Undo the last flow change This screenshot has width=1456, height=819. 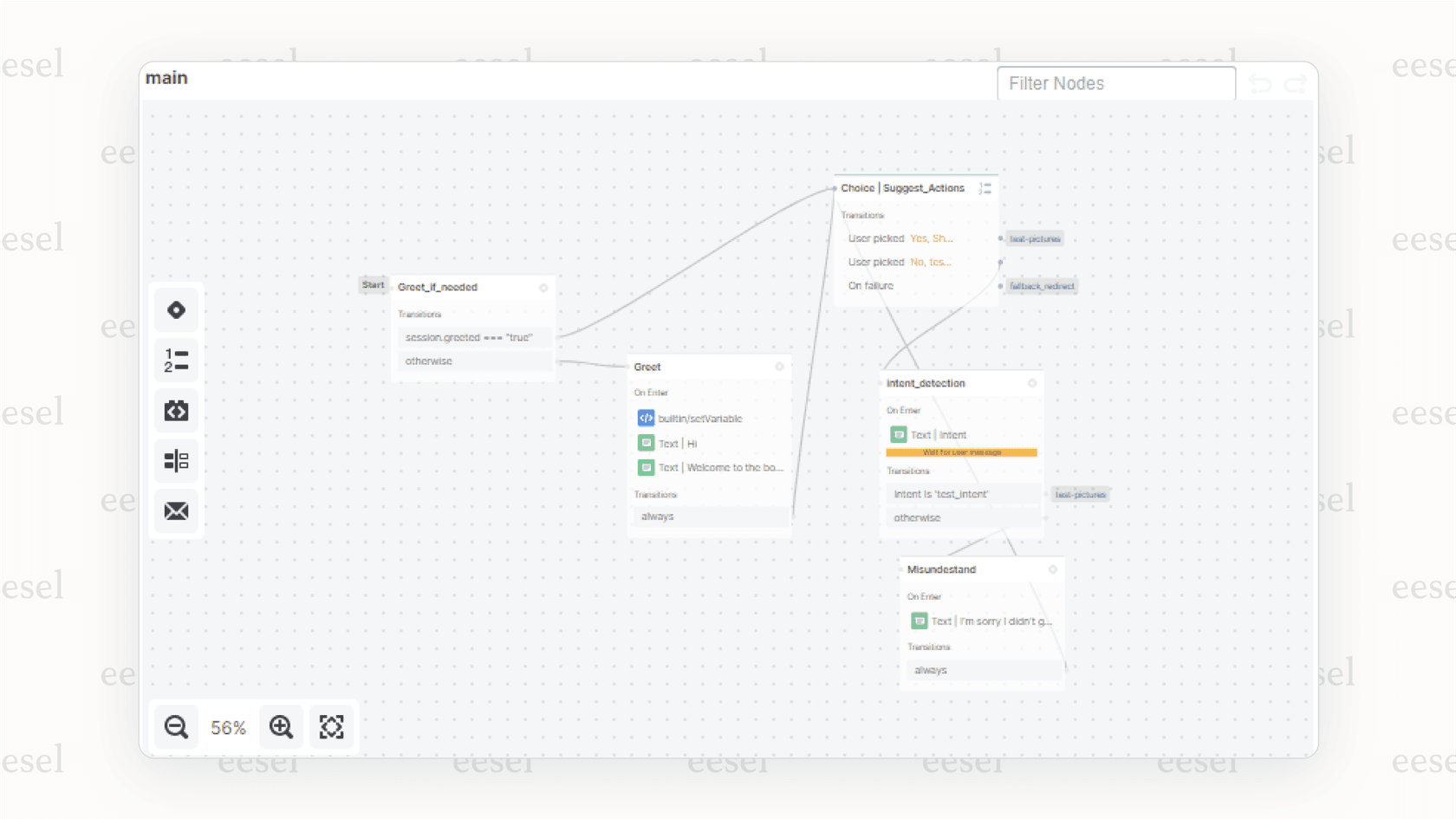point(1259,84)
